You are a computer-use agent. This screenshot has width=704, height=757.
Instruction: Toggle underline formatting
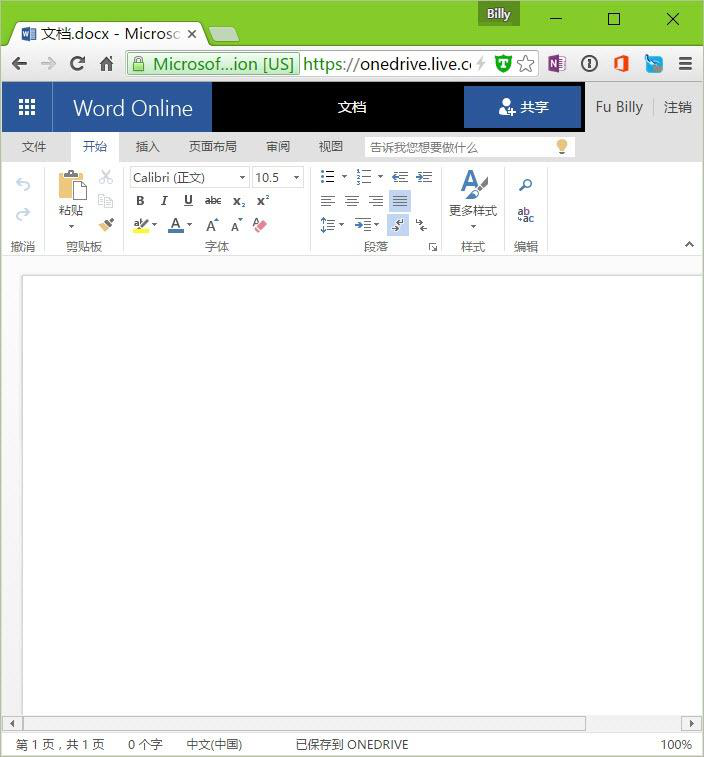[x=188, y=201]
